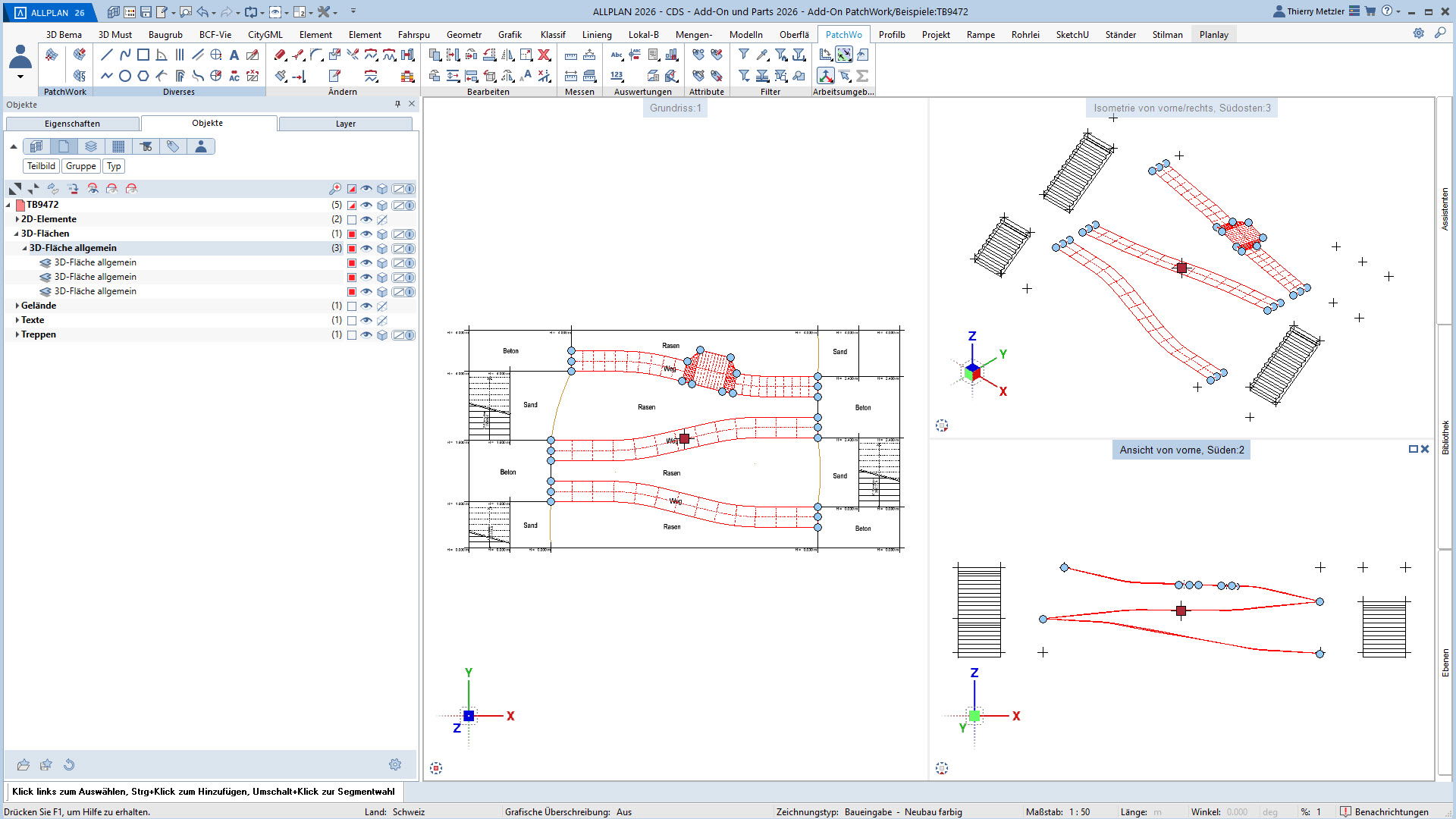Expand the Gelände tree node
The width and height of the screenshot is (1456, 819).
(x=17, y=306)
